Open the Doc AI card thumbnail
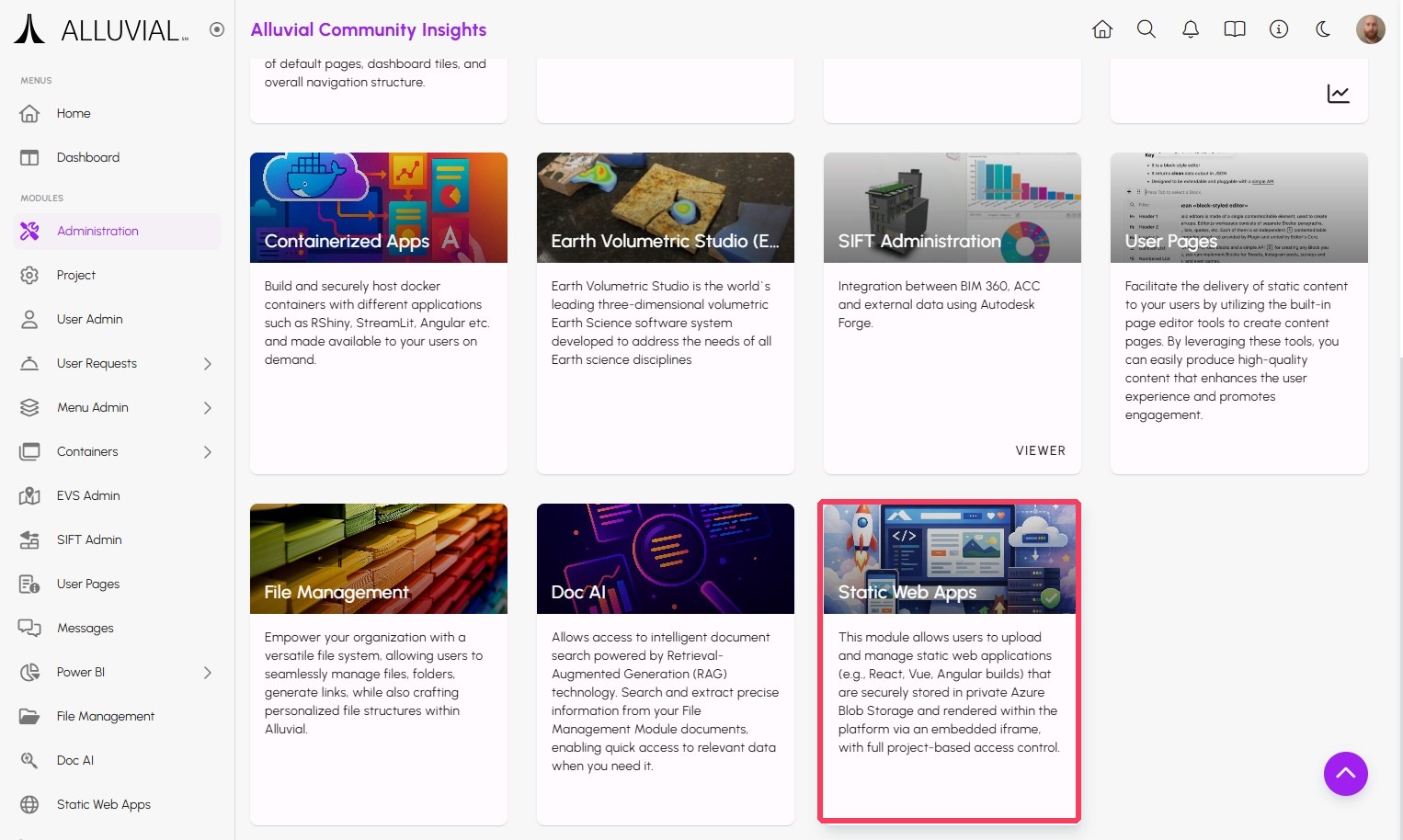This screenshot has width=1403, height=840. point(665,558)
